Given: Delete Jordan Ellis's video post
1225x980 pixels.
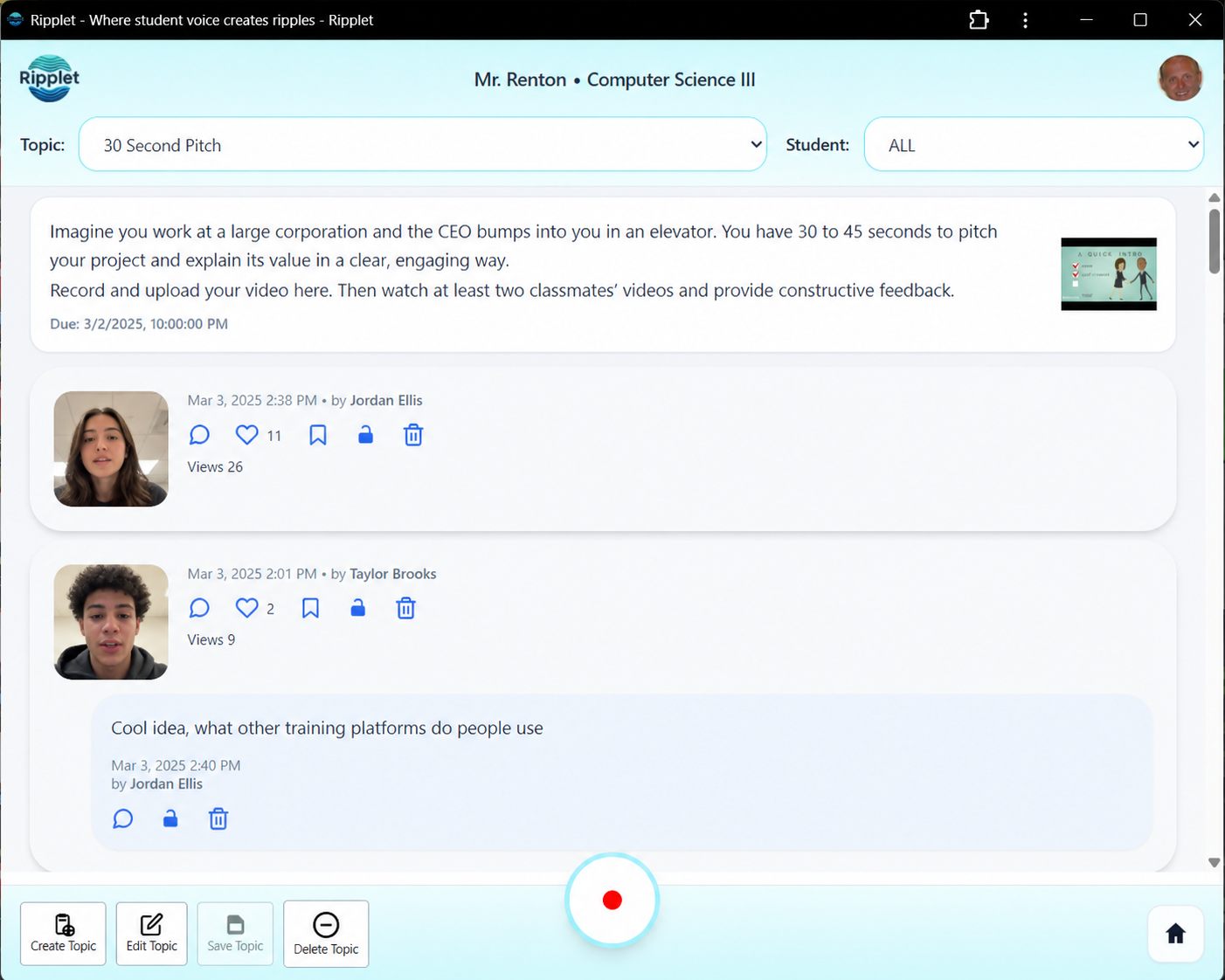Looking at the screenshot, I should point(413,434).
